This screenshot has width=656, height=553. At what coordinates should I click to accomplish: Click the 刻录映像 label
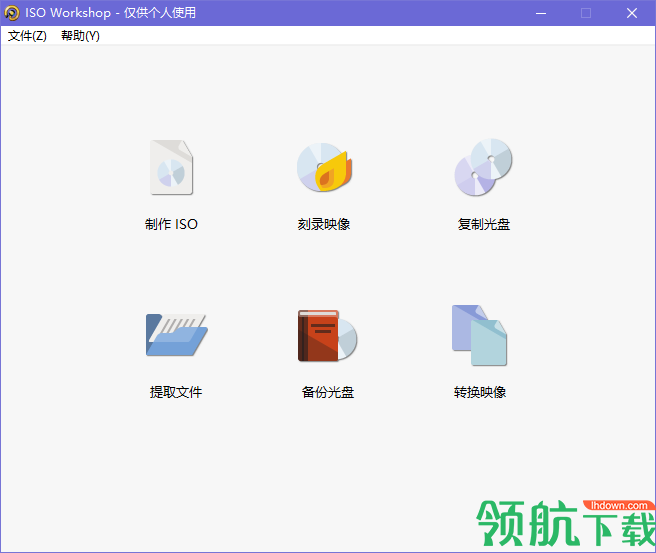point(324,224)
